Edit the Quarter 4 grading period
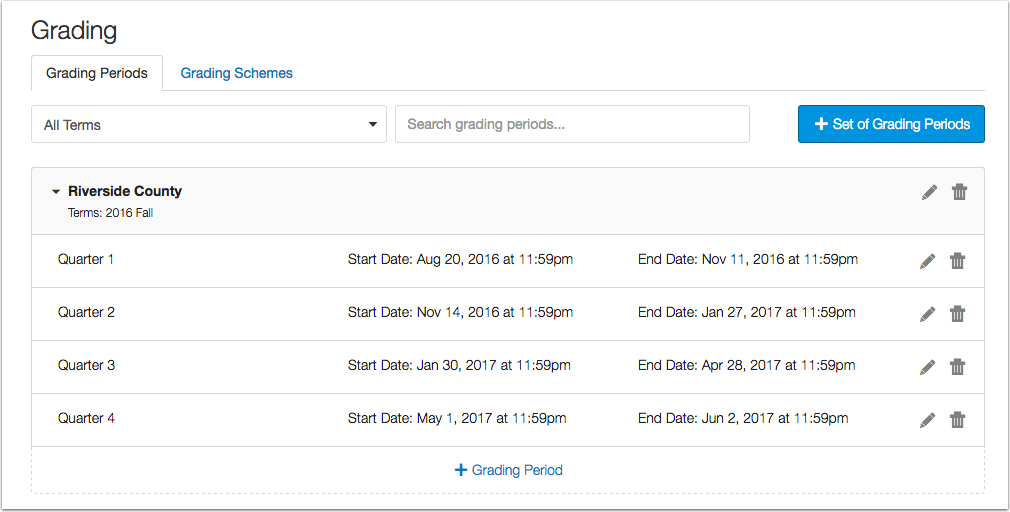 coord(927,420)
